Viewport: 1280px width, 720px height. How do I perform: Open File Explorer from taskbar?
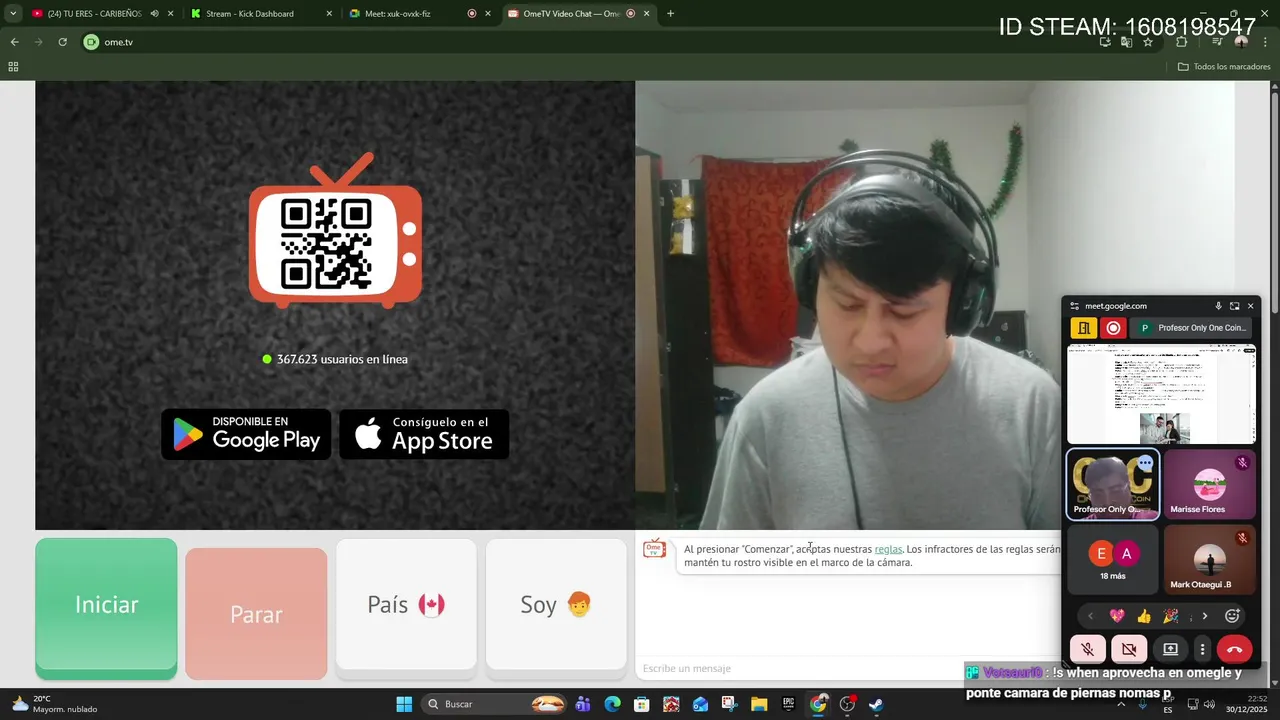point(759,704)
